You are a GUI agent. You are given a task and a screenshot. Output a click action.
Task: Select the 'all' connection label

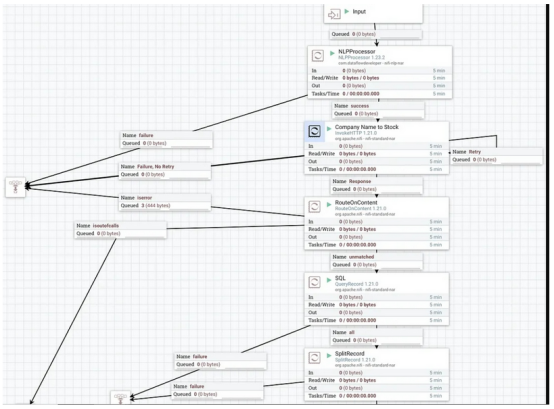pyautogui.click(x=377, y=337)
